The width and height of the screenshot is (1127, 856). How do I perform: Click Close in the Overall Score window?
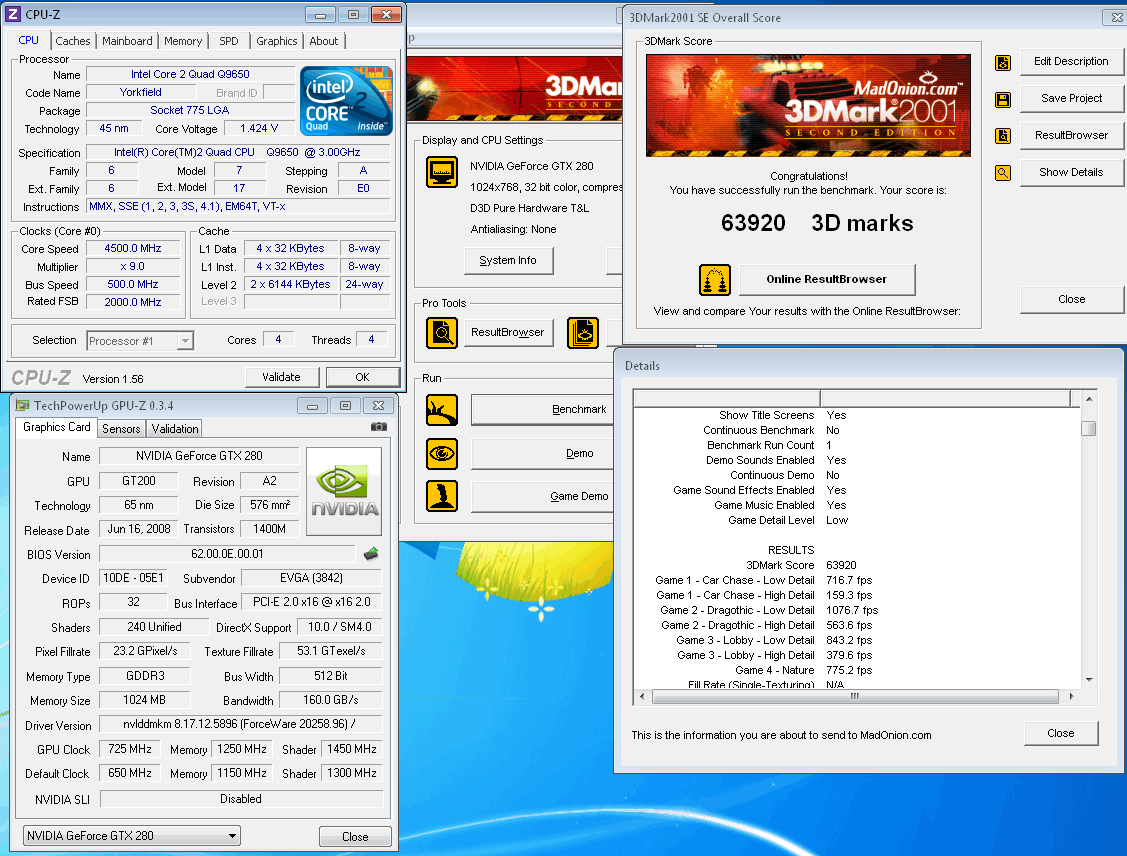click(x=1071, y=299)
